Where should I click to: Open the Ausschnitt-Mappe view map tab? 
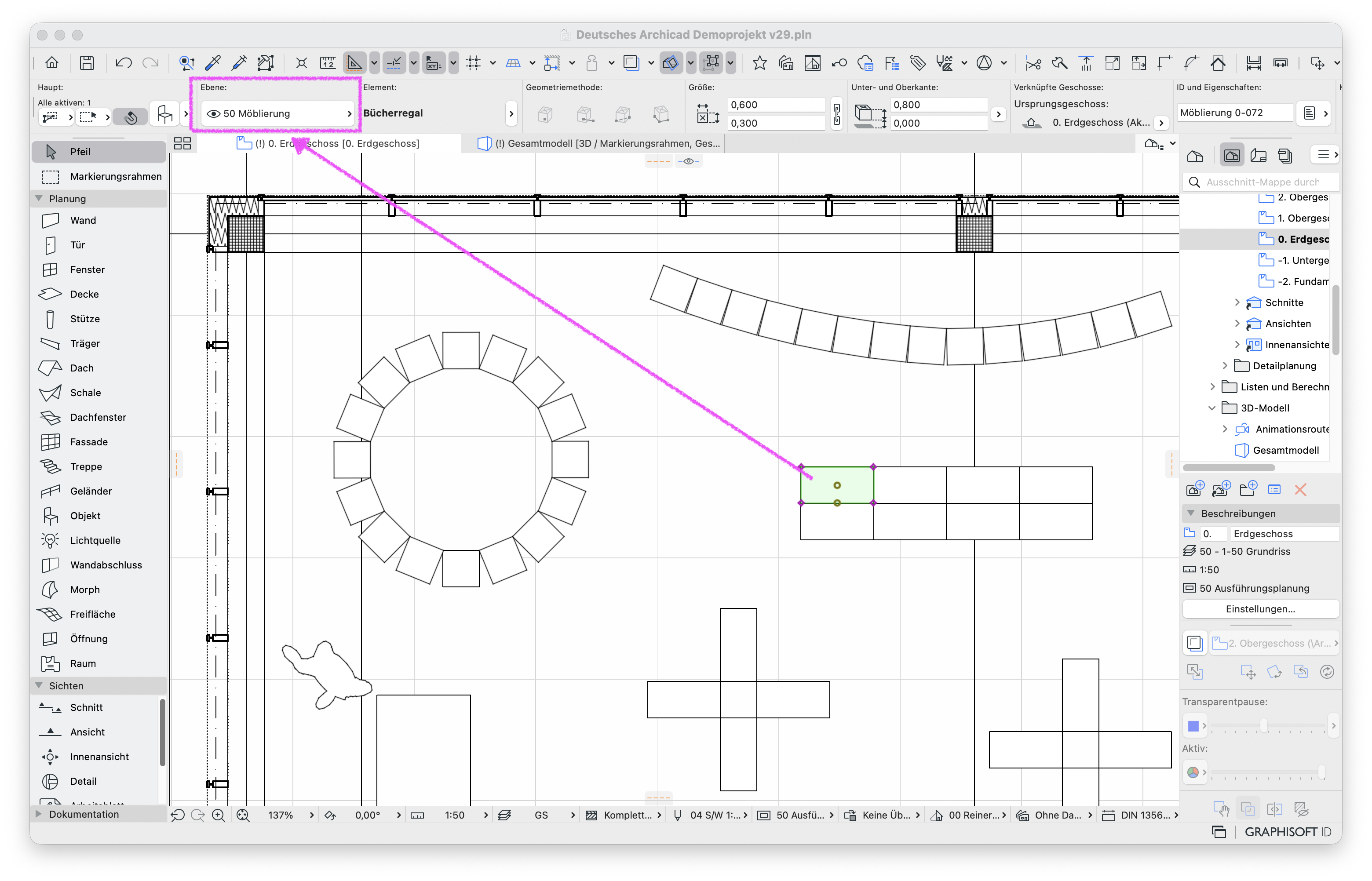[1232, 155]
